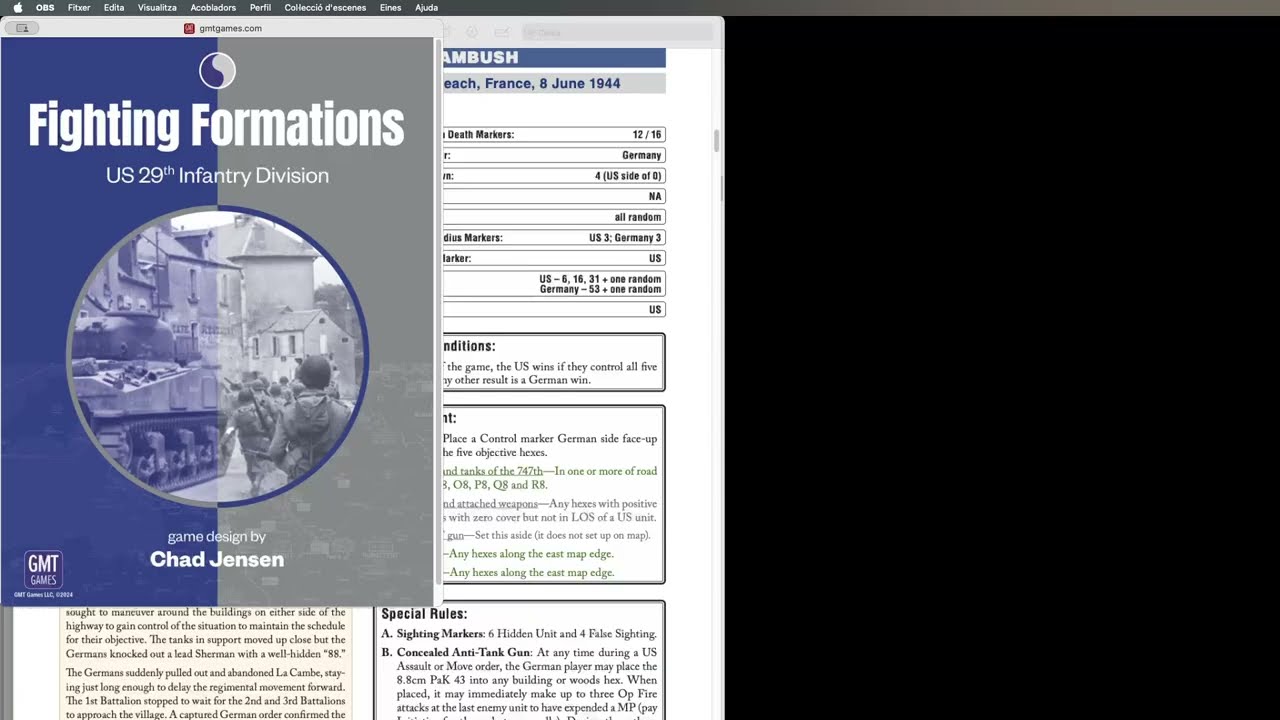Click the NA value cell
This screenshot has height=720, width=1280.
655,197
